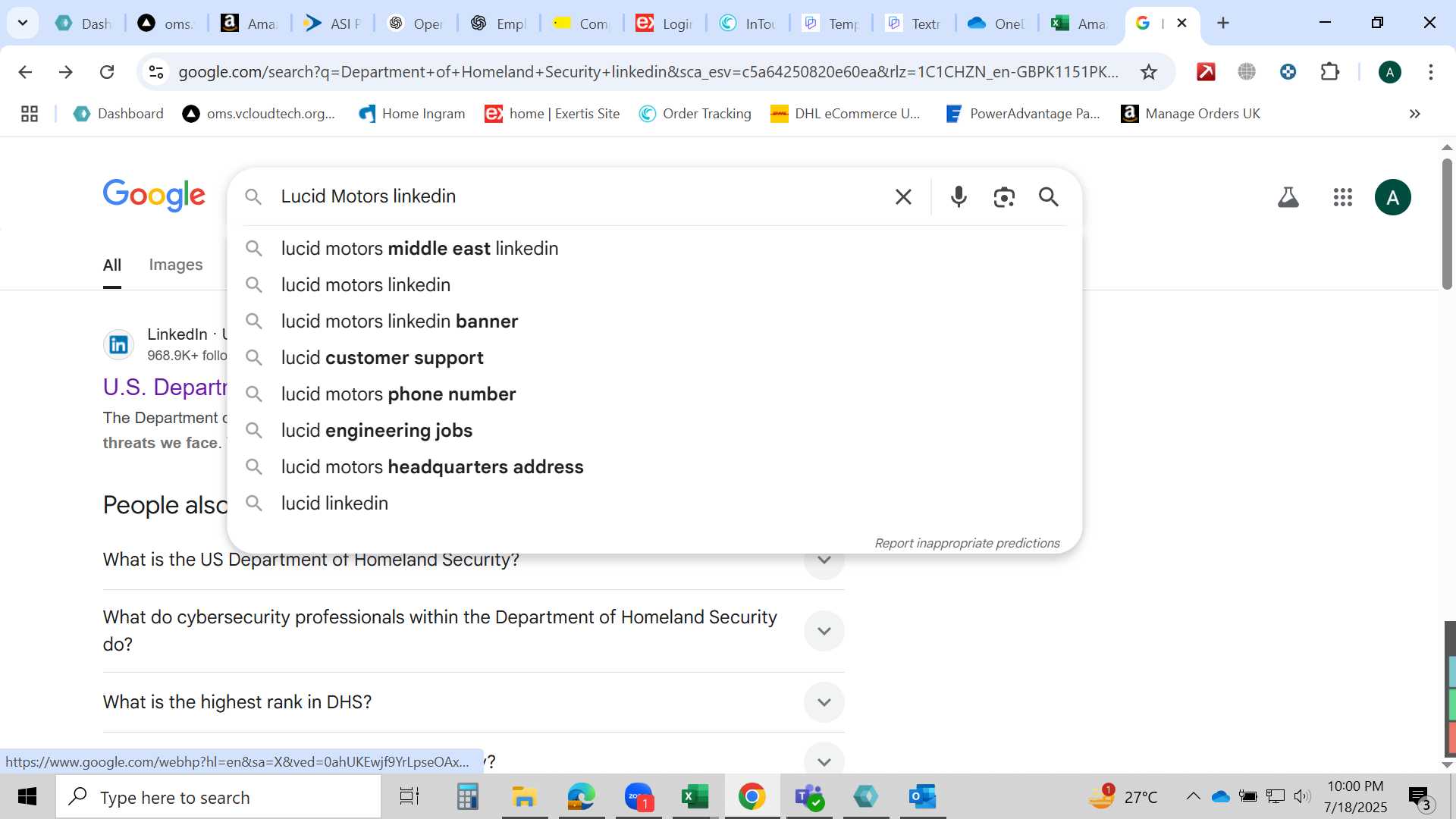Open Windows Start menu

(27, 797)
